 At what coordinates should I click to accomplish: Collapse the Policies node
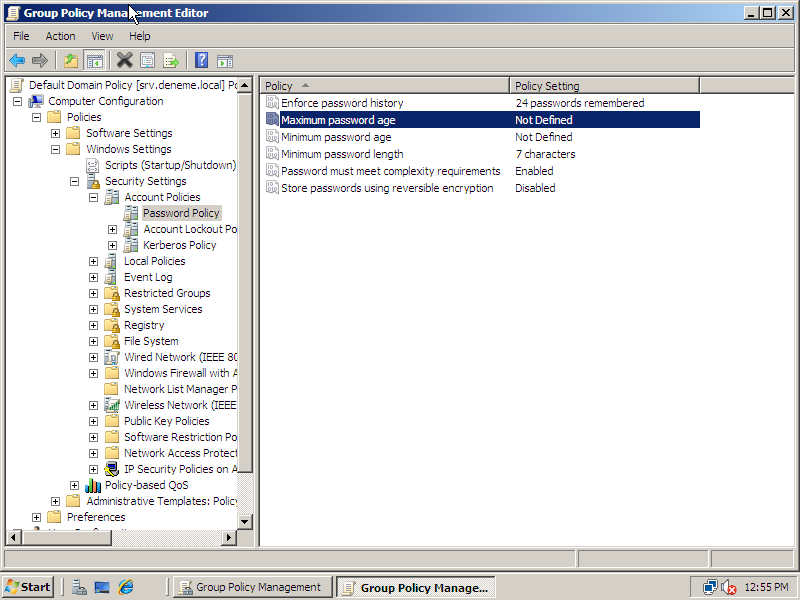[36, 117]
